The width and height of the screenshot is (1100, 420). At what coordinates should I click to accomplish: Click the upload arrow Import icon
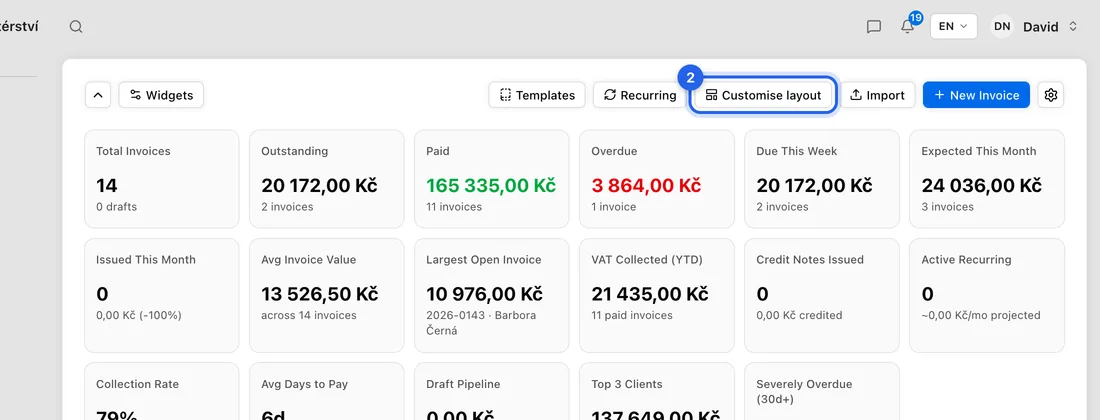click(855, 95)
